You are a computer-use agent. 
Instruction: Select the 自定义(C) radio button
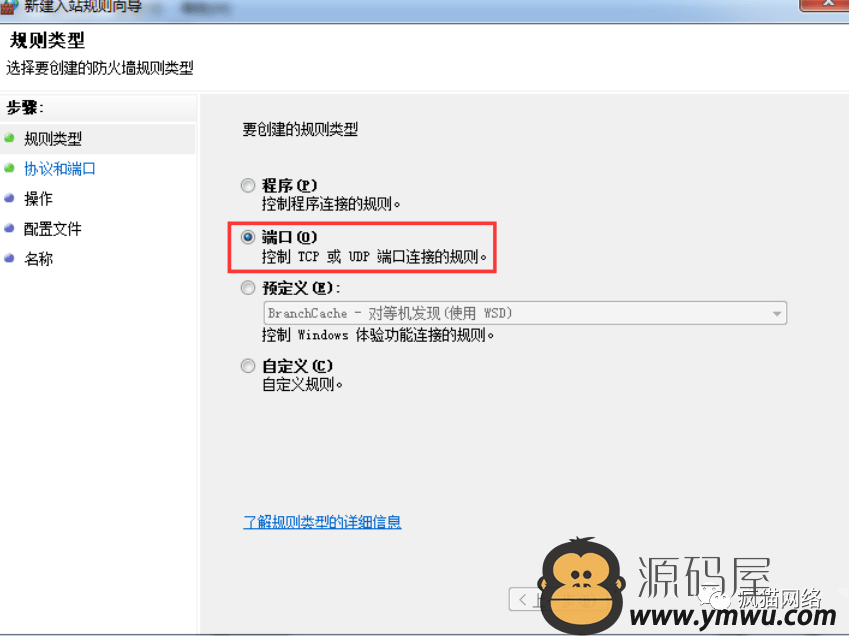(248, 366)
